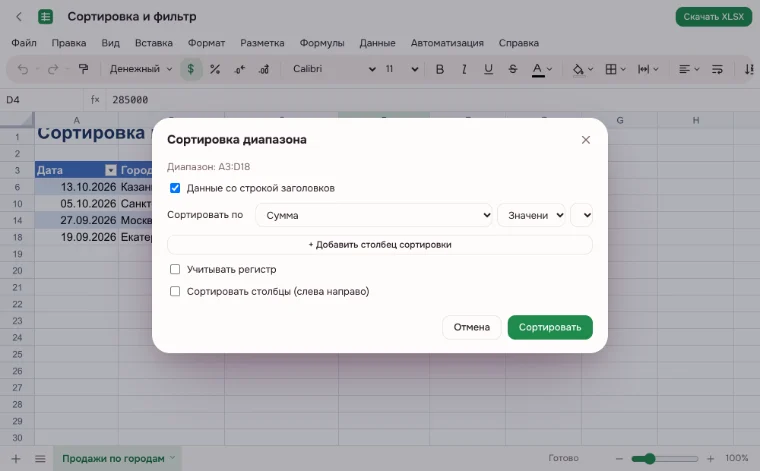Toggle underline formatting

coord(488,69)
